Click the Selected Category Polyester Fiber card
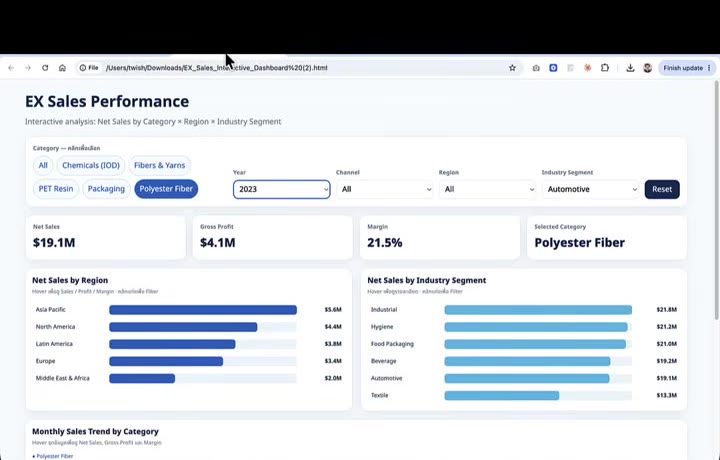 coord(607,237)
